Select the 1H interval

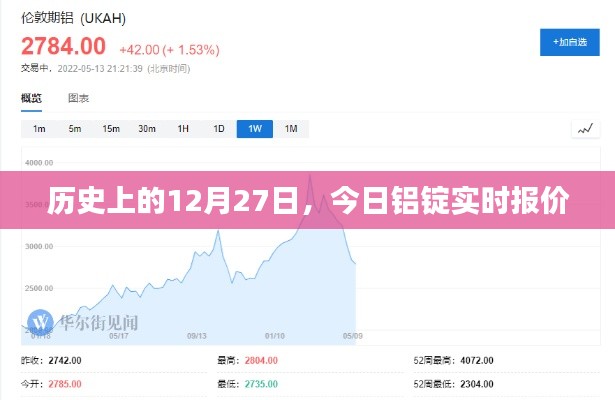click(183, 129)
